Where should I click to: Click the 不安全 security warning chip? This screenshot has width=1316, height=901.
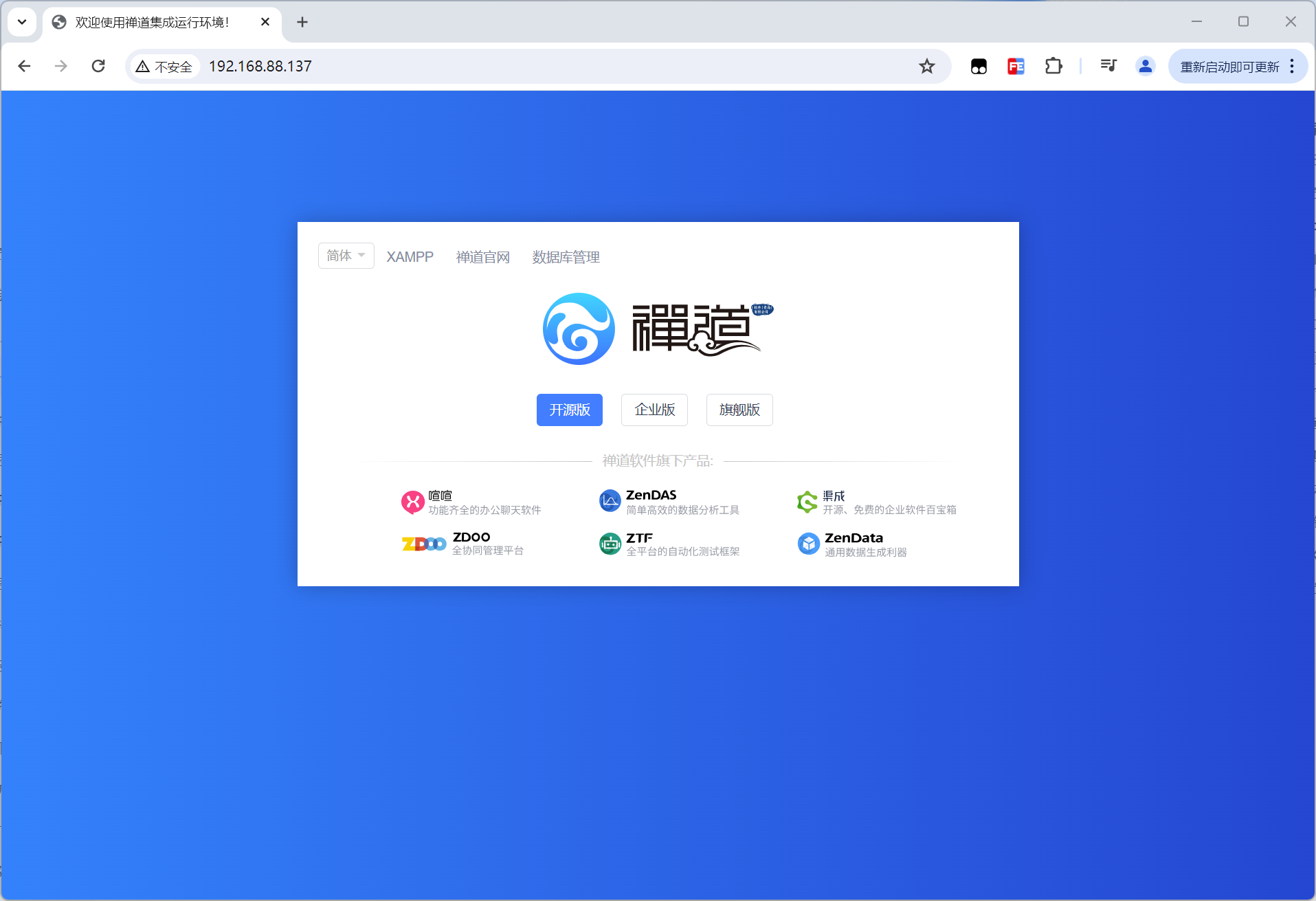pyautogui.click(x=165, y=66)
